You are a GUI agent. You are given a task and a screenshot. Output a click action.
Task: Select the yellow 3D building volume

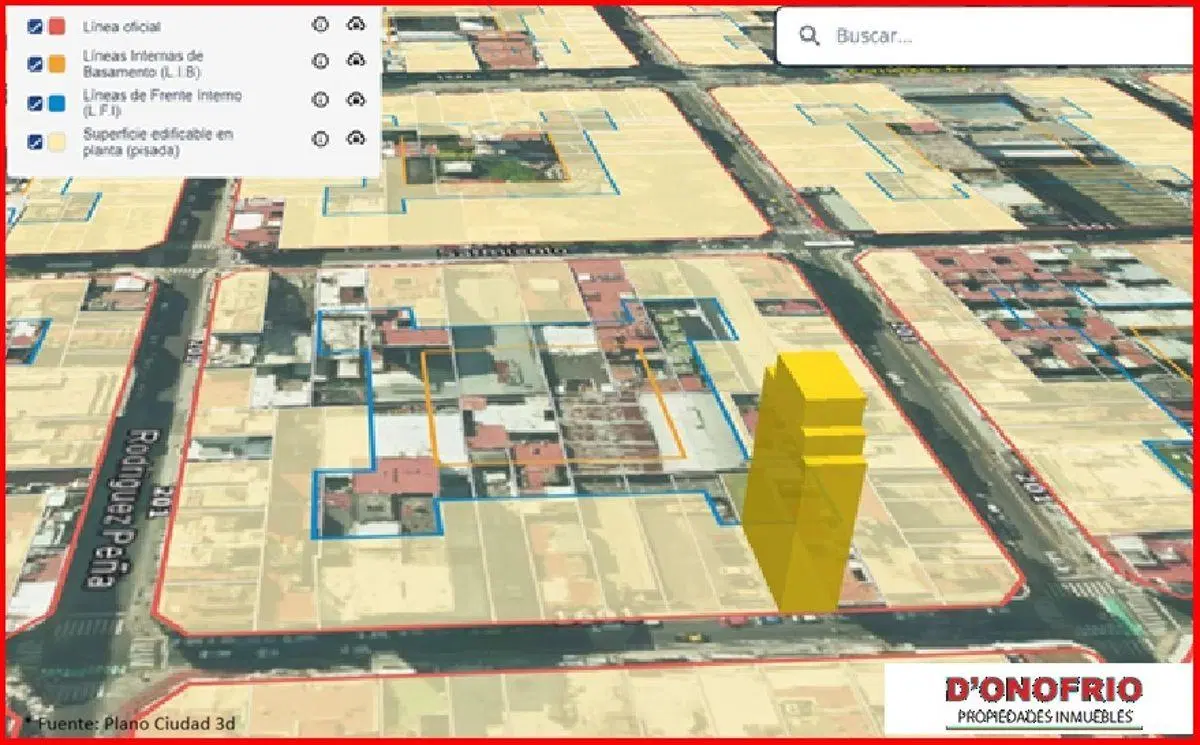[807, 483]
